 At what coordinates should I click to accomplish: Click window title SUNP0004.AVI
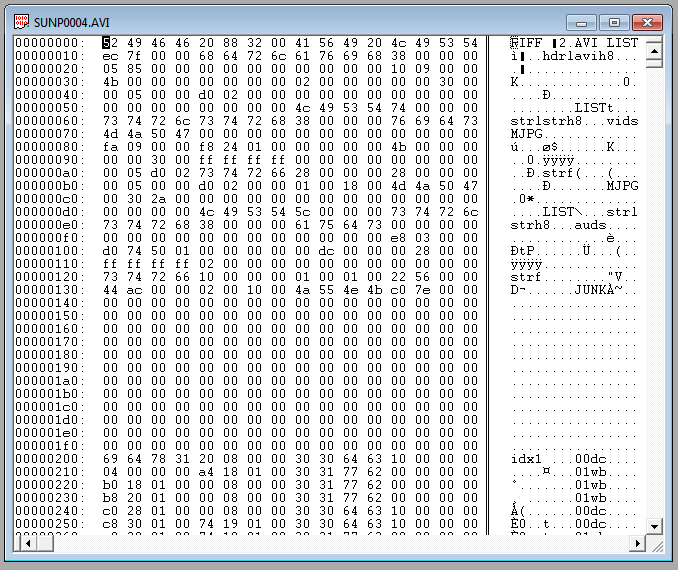(71, 22)
